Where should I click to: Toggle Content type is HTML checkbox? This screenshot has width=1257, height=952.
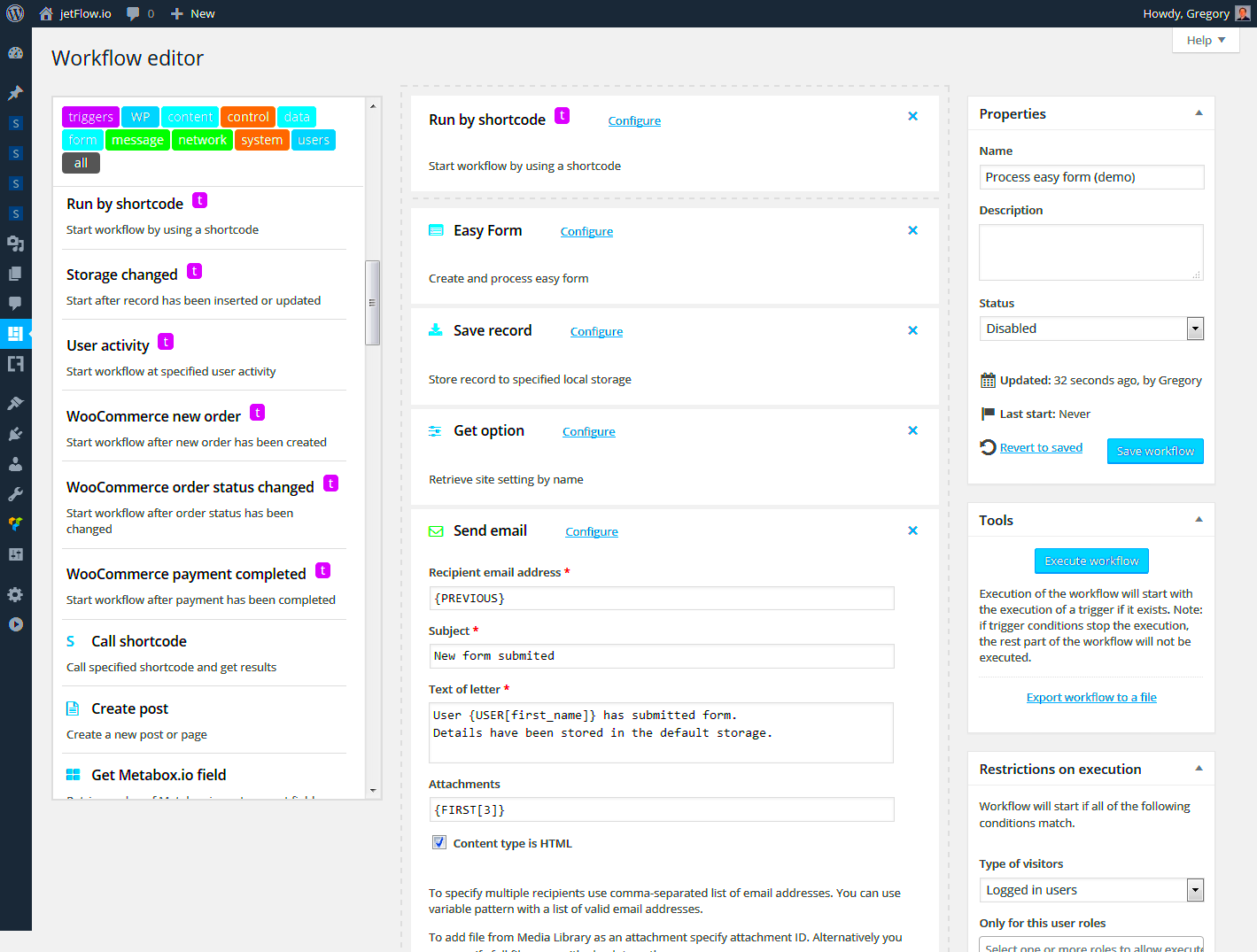pyautogui.click(x=439, y=842)
